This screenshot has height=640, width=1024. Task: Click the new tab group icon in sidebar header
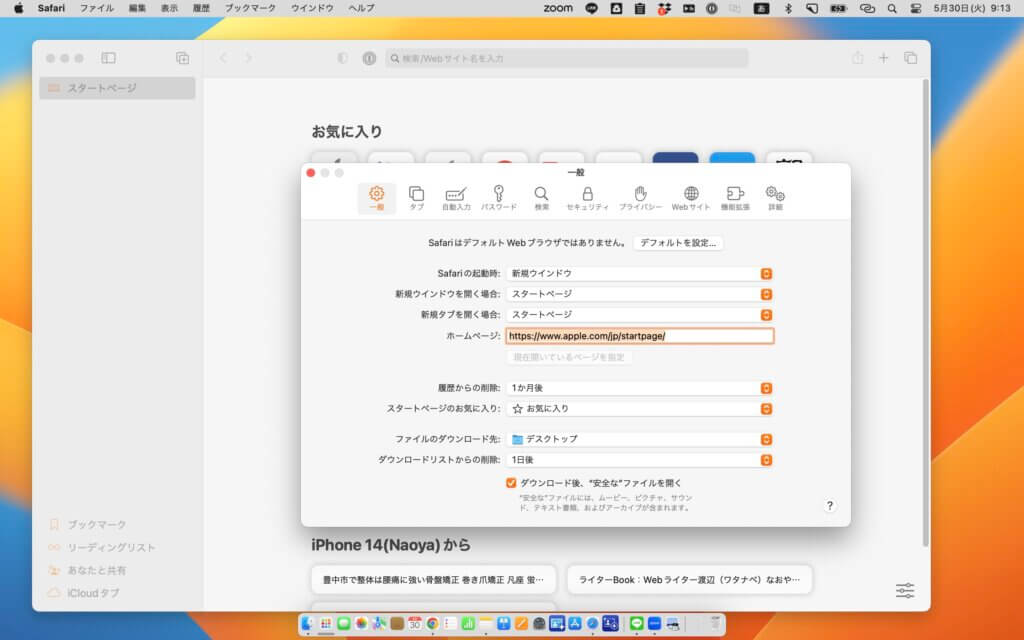click(183, 58)
